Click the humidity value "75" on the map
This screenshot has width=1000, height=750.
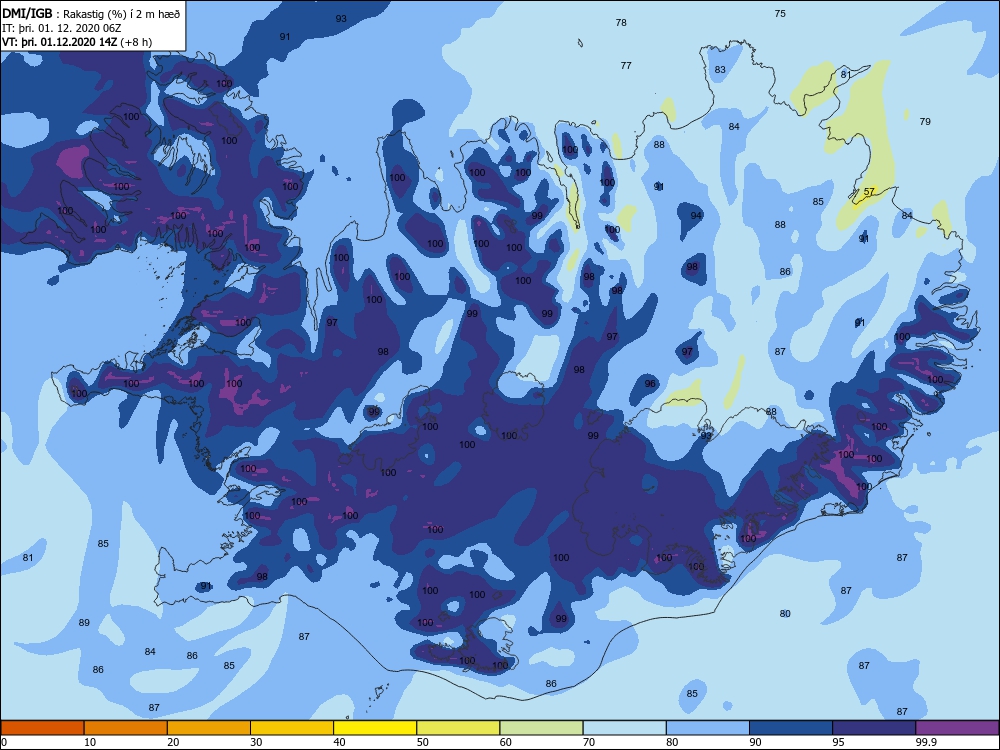tap(780, 13)
